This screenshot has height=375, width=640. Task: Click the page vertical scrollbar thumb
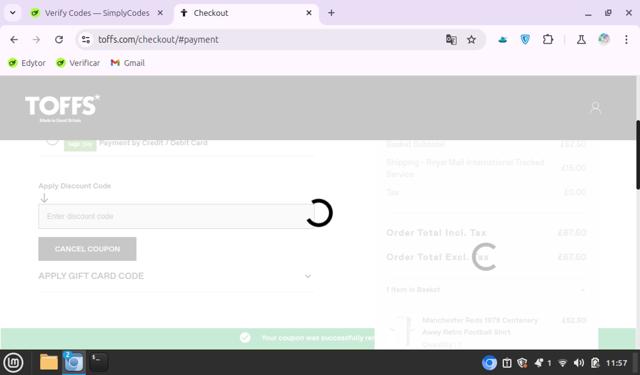(638, 155)
